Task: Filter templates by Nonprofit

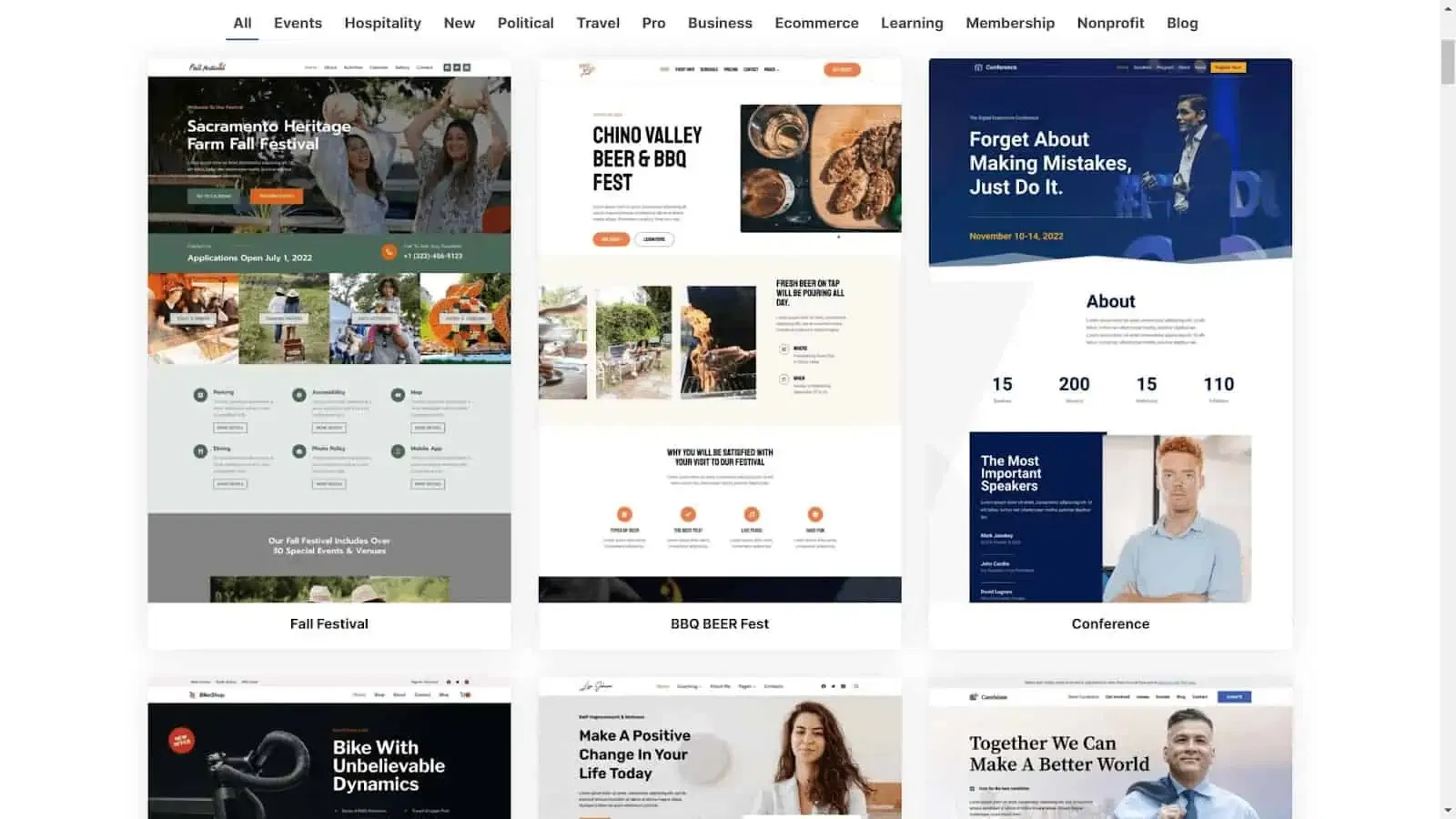Action: (x=1110, y=23)
